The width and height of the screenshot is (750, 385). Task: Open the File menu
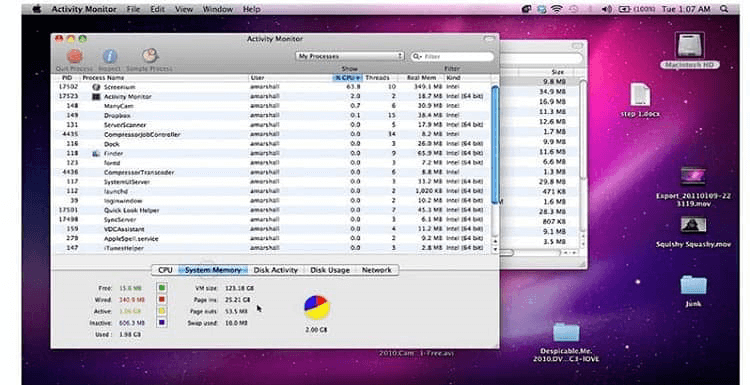tap(133, 9)
